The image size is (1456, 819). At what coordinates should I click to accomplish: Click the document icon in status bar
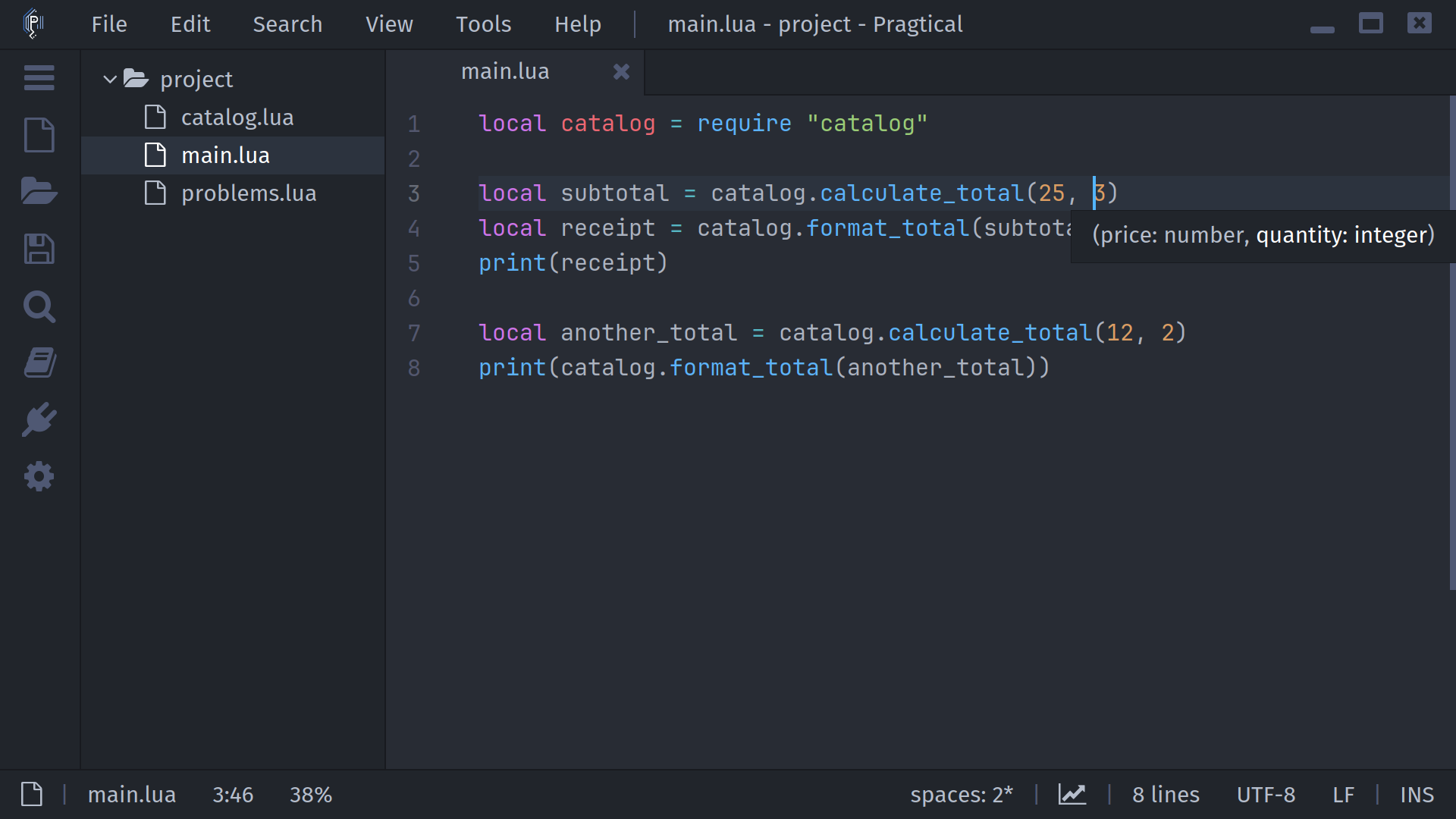coord(32,794)
